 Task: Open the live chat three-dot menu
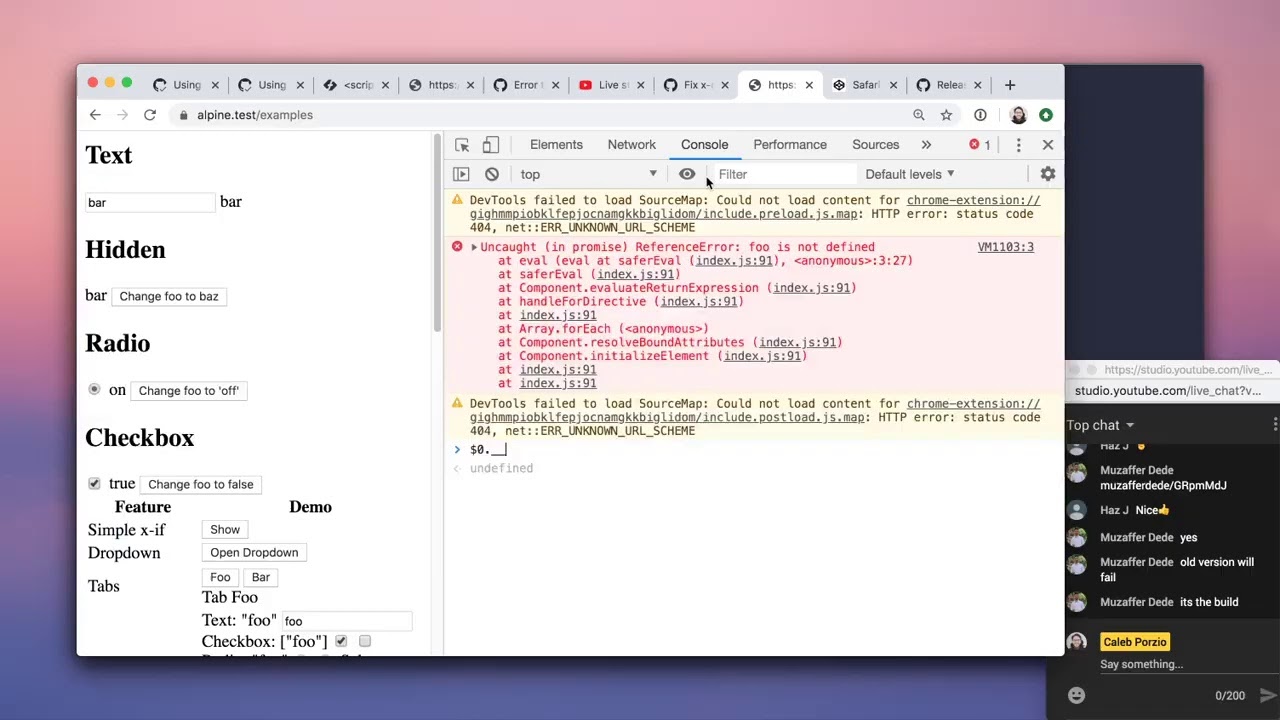click(x=1275, y=425)
